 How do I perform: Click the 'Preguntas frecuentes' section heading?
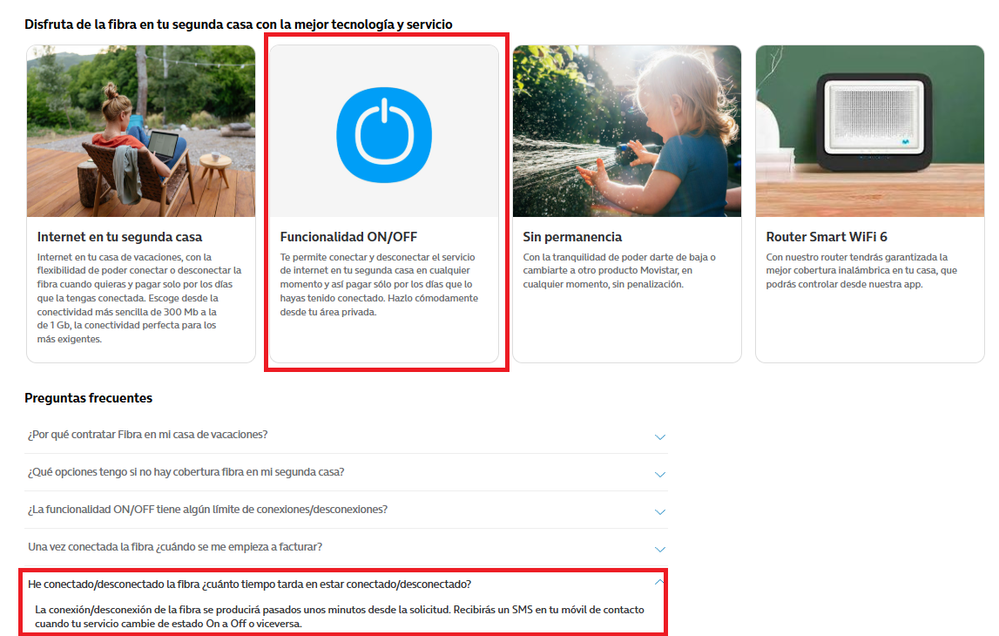[89, 398]
